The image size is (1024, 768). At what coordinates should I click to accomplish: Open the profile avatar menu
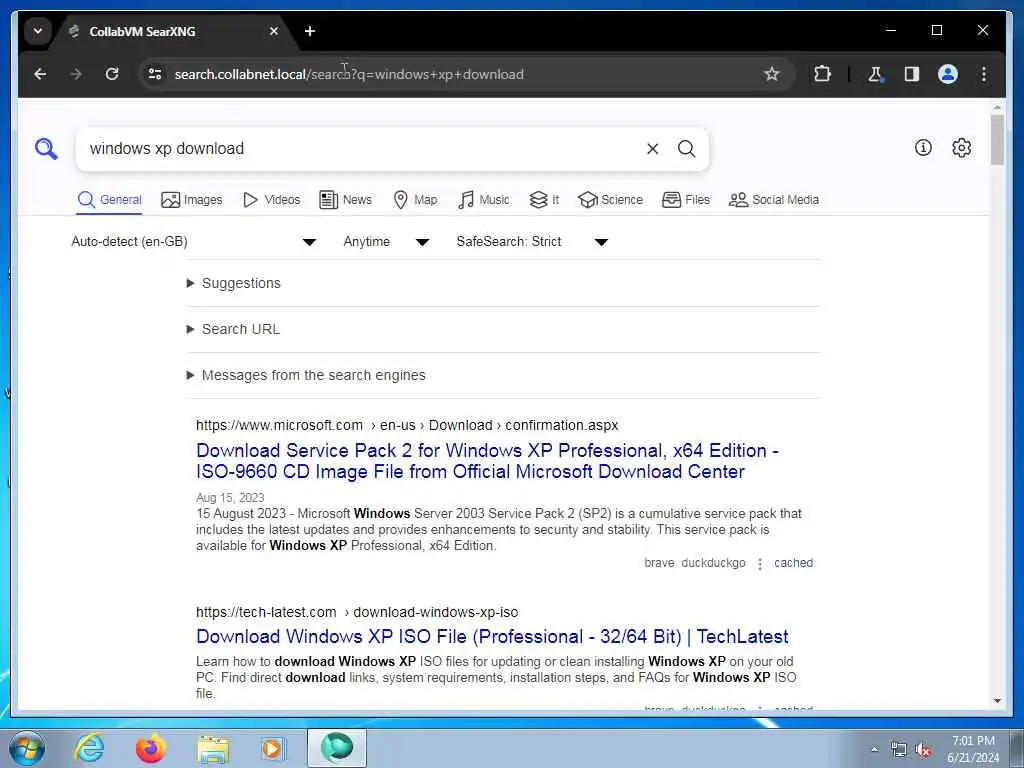[x=948, y=74]
